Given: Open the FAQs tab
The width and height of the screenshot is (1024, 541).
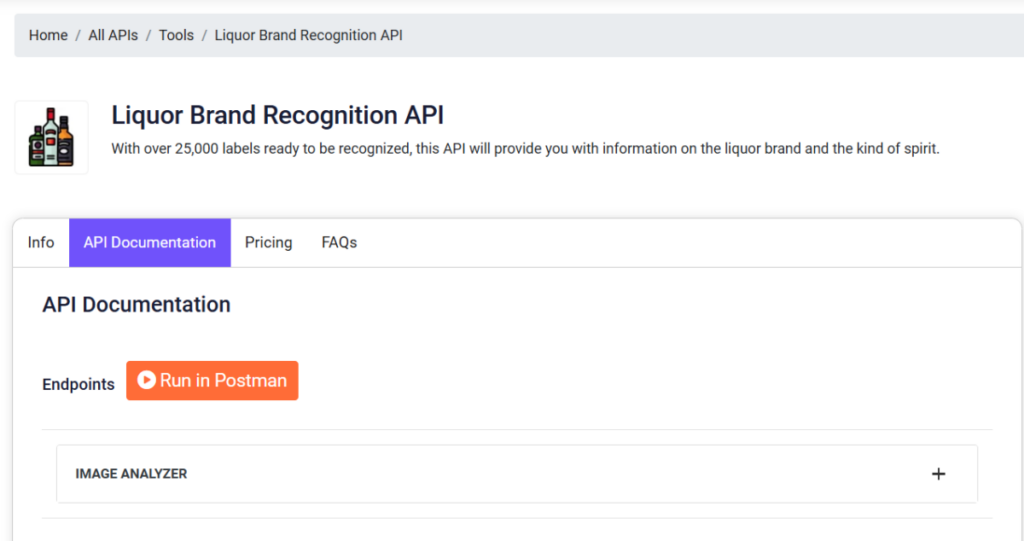Looking at the screenshot, I should 339,242.
